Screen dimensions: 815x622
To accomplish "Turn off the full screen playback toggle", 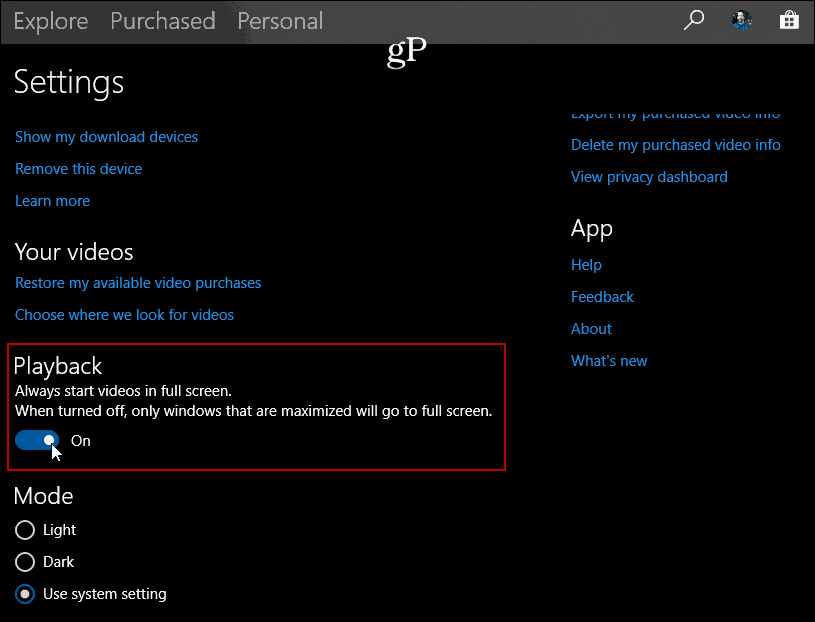I will pyautogui.click(x=37, y=441).
